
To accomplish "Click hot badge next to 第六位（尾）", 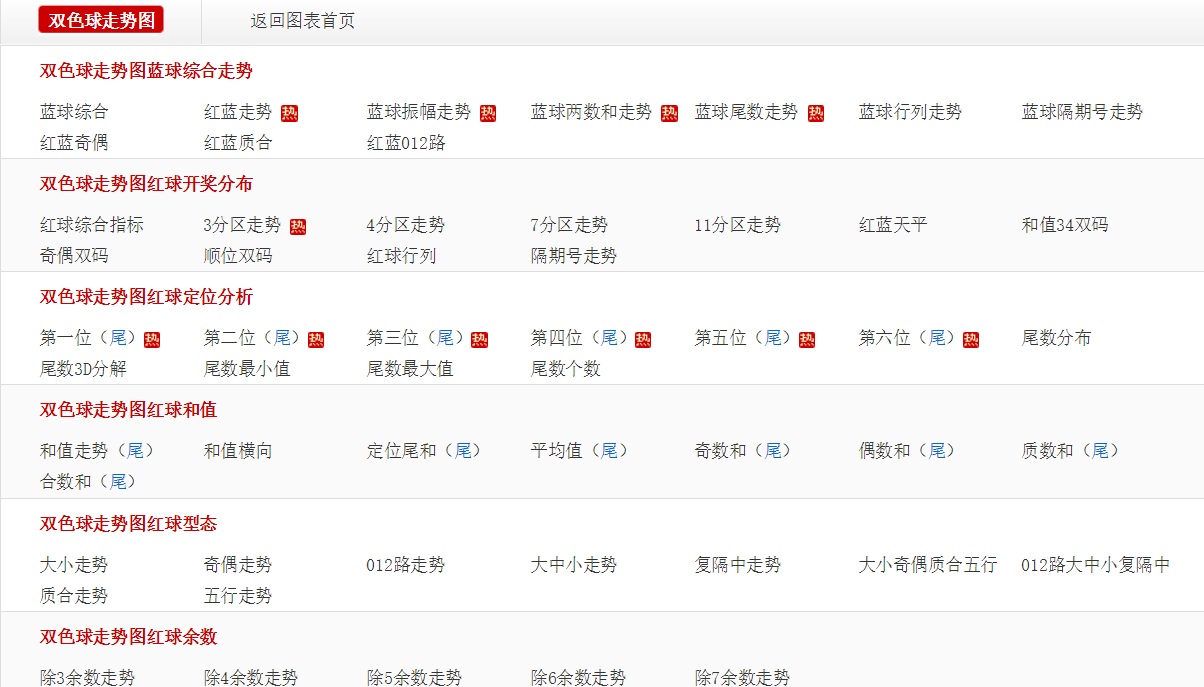I will click(x=971, y=339).
